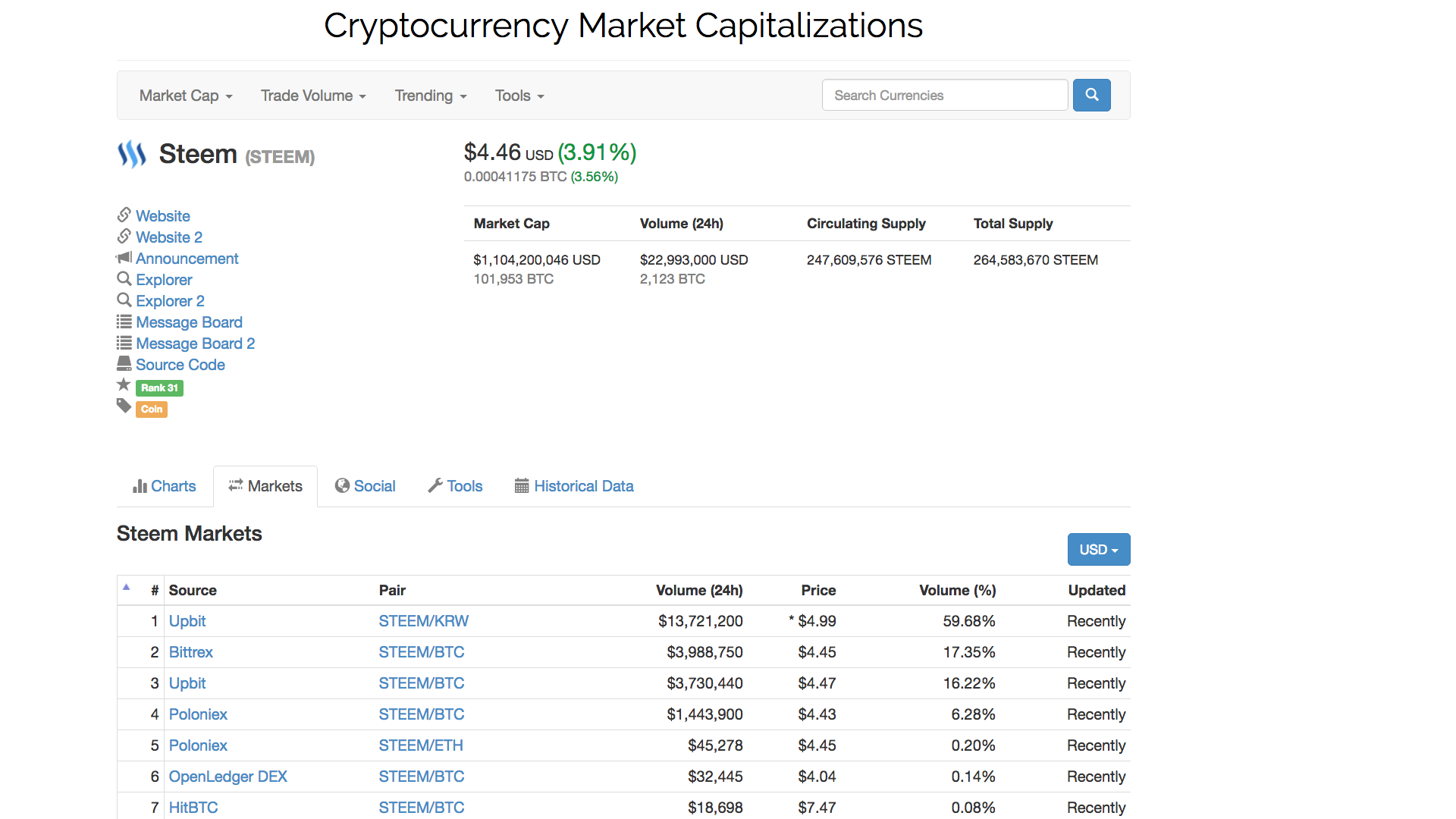Switch to the Charts tab

point(165,486)
